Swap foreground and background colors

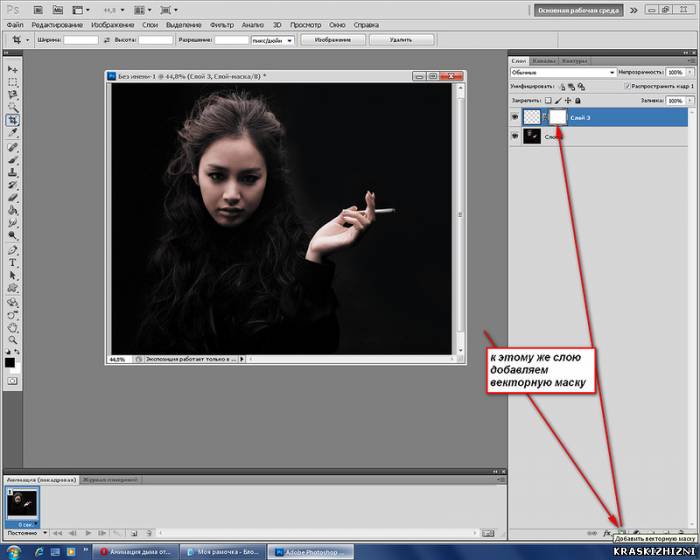click(17, 352)
